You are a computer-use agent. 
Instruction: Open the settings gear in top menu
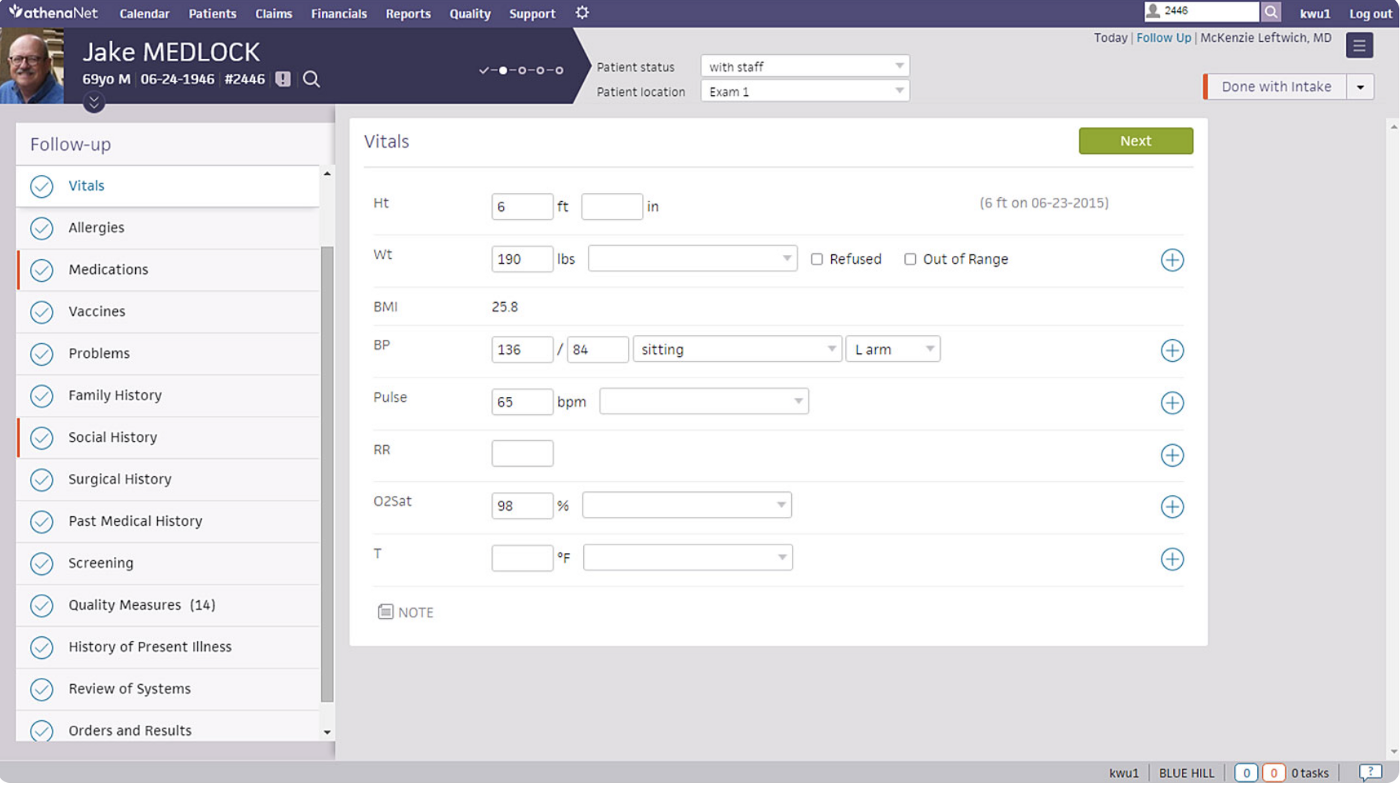pyautogui.click(x=582, y=13)
